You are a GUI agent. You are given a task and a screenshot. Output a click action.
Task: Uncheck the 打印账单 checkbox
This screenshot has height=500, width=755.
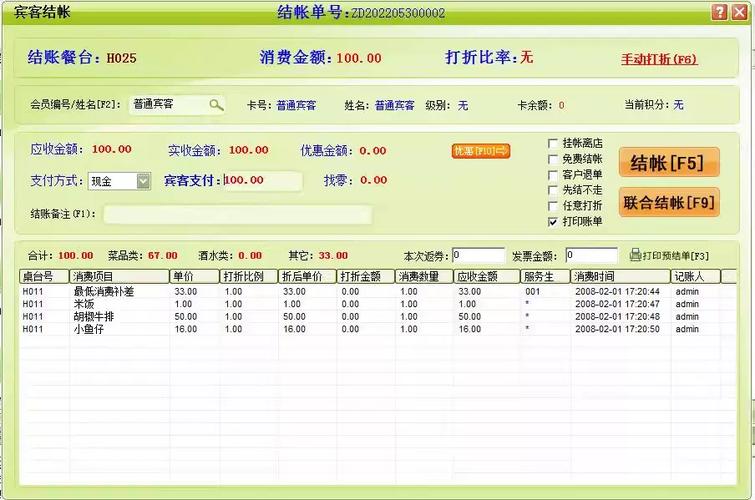point(553,222)
